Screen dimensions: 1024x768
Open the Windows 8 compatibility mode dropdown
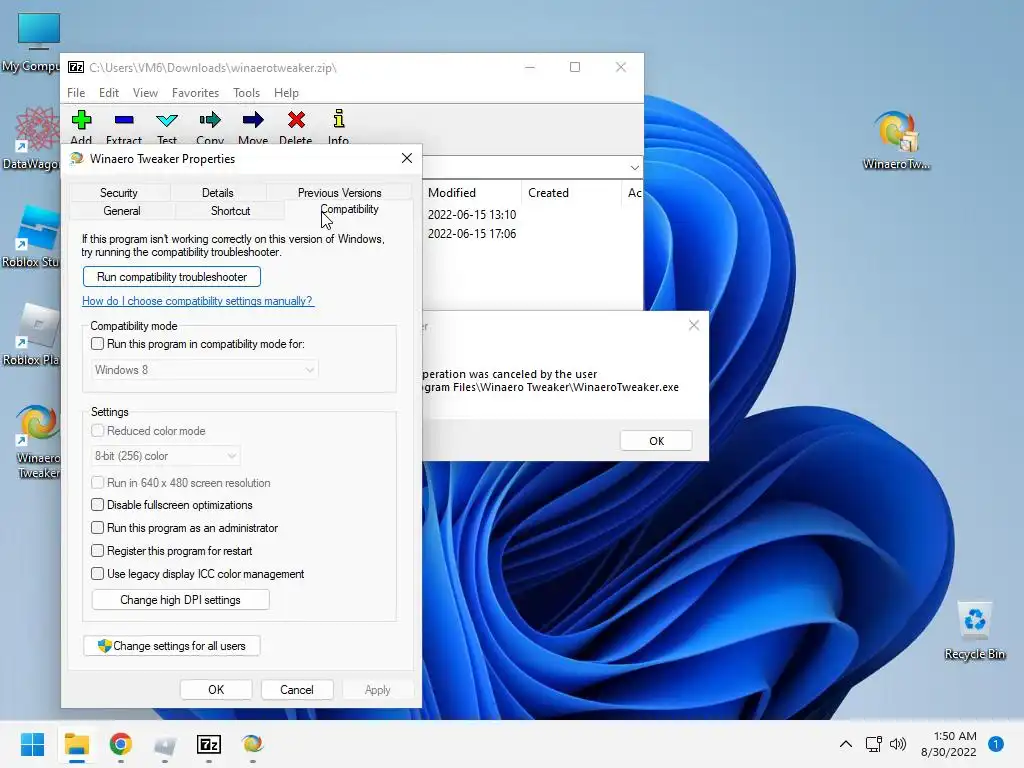204,370
